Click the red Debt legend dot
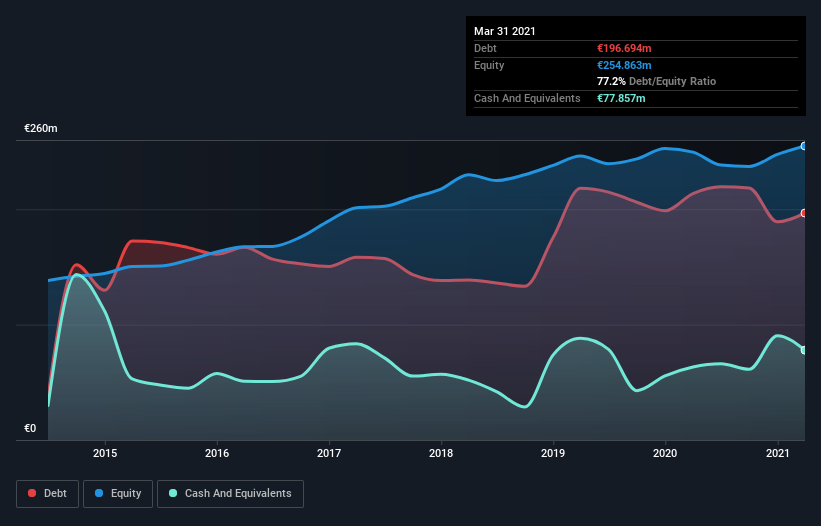 [32, 493]
